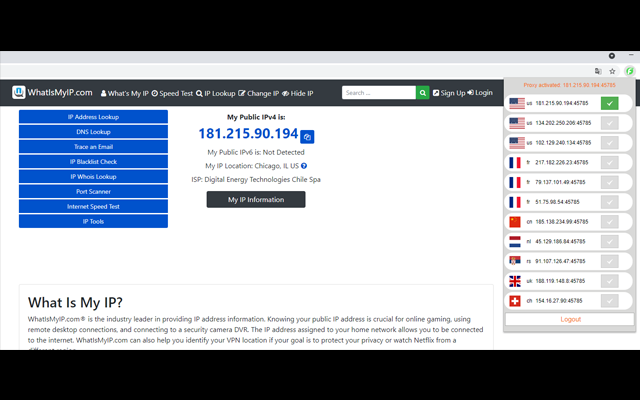Click 'My IP Location: Chicago, IL US' text
Image resolution: width=640 pixels, height=400 pixels.
pos(252,166)
